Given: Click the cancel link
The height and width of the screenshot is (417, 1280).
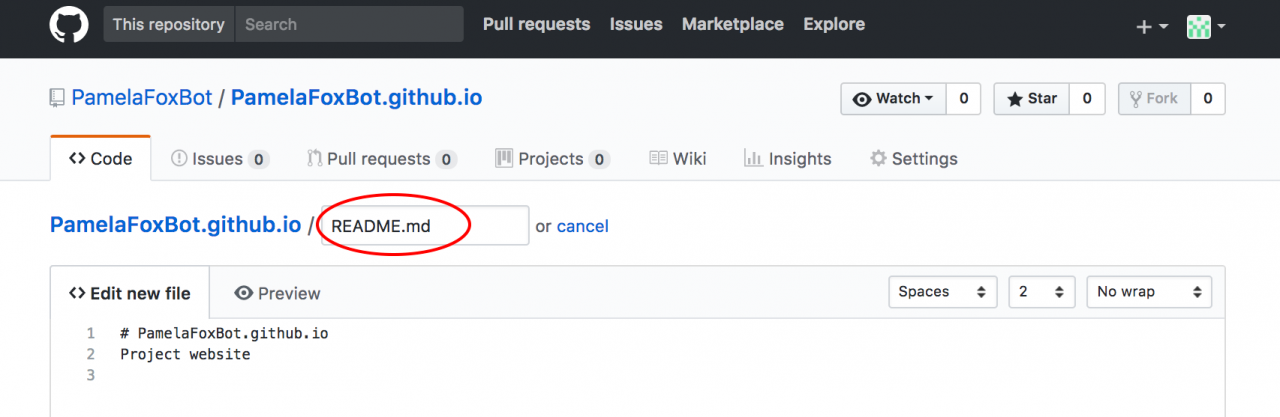Looking at the screenshot, I should click(582, 226).
